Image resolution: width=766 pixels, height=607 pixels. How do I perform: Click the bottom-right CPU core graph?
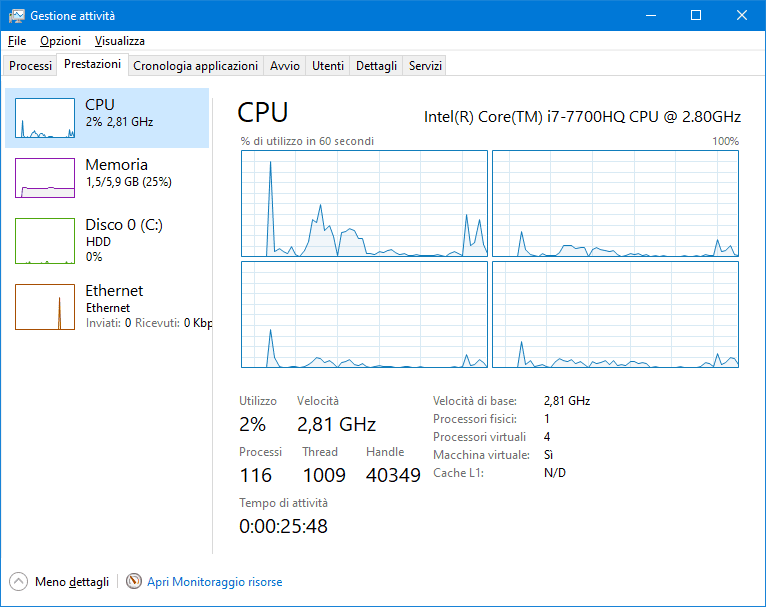(615, 314)
